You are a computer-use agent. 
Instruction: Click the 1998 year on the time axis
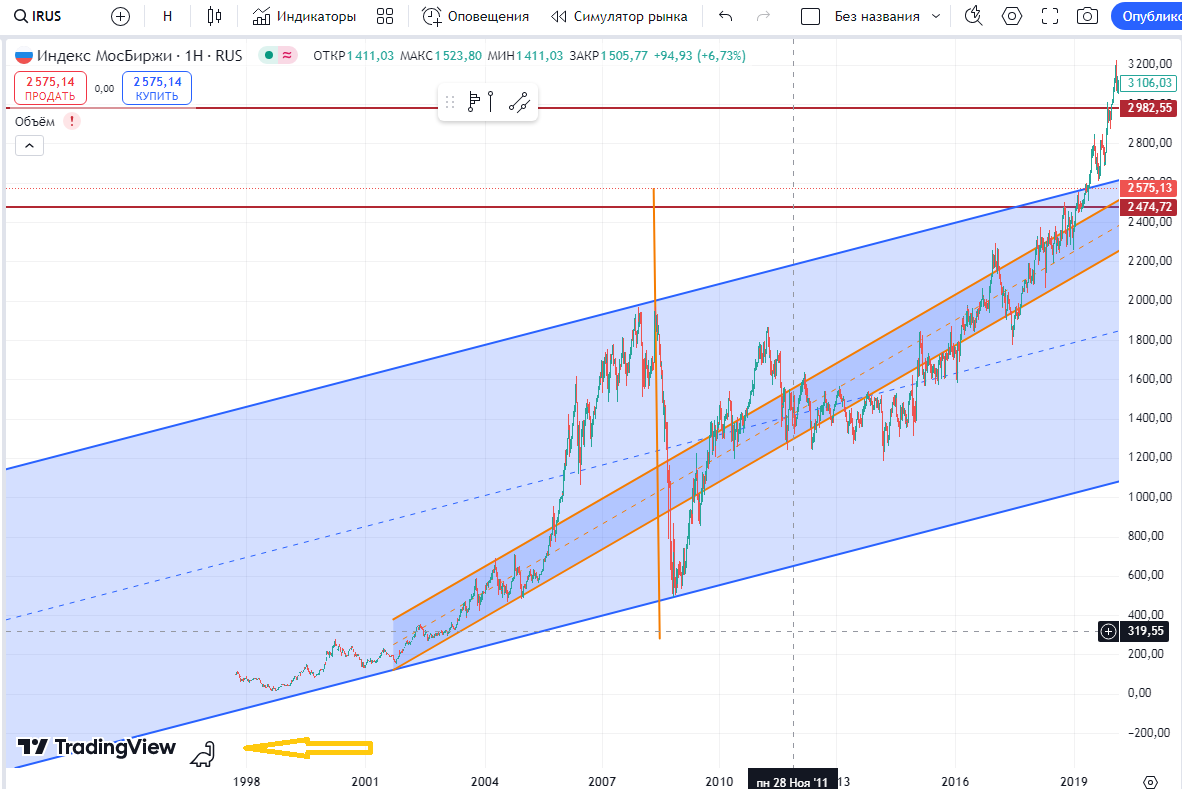click(x=247, y=781)
